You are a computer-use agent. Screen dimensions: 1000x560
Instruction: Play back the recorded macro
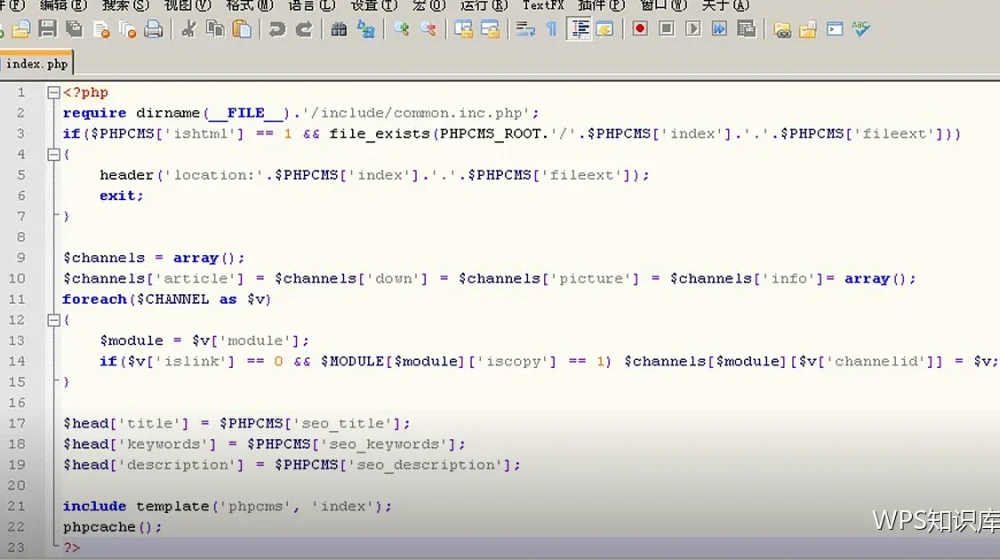tap(693, 29)
